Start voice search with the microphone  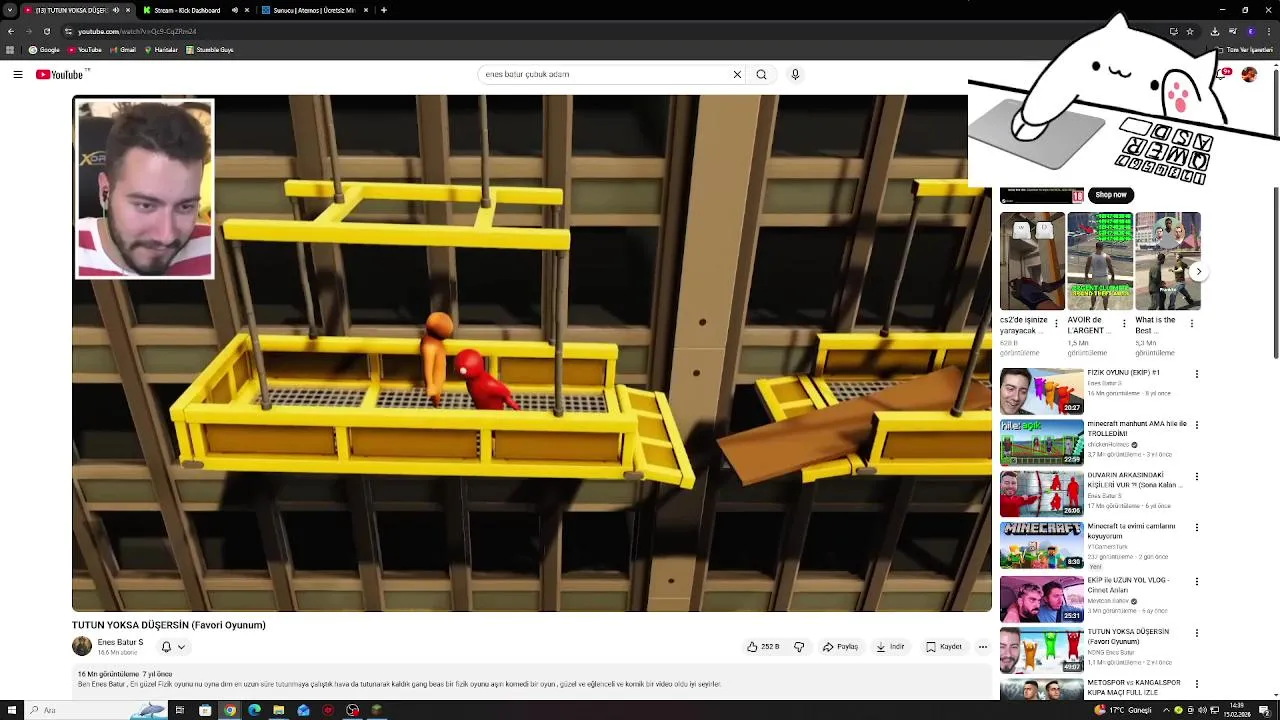click(795, 74)
